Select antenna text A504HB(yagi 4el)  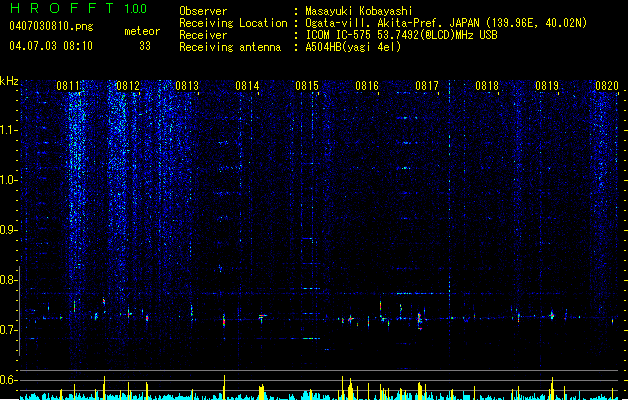353,47
